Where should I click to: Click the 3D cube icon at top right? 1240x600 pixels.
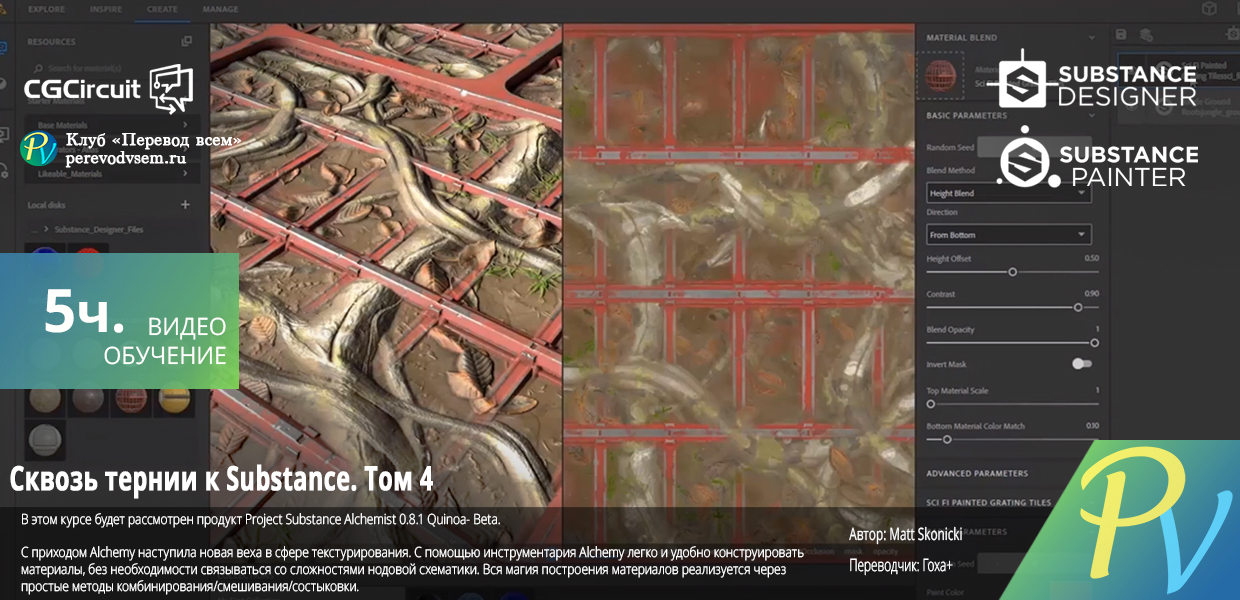pos(1209,9)
